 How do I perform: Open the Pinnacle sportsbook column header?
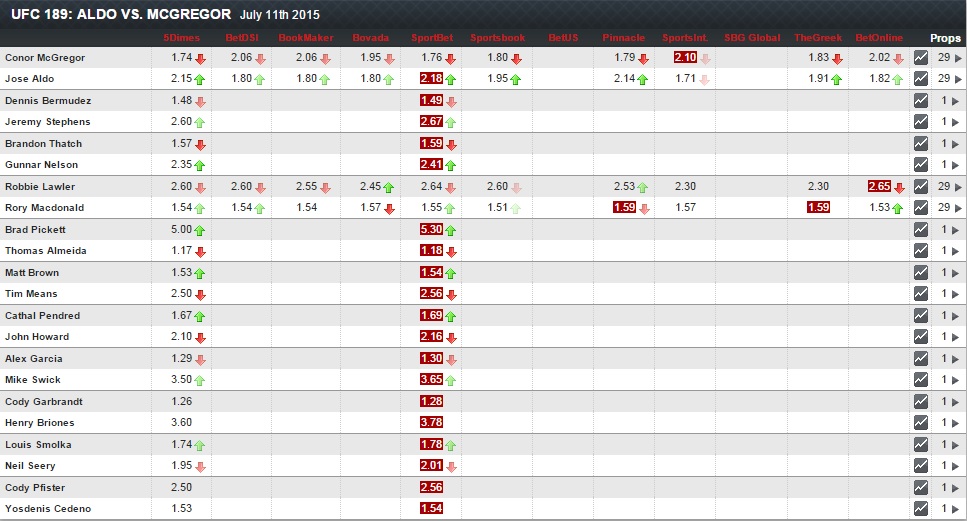tap(623, 38)
